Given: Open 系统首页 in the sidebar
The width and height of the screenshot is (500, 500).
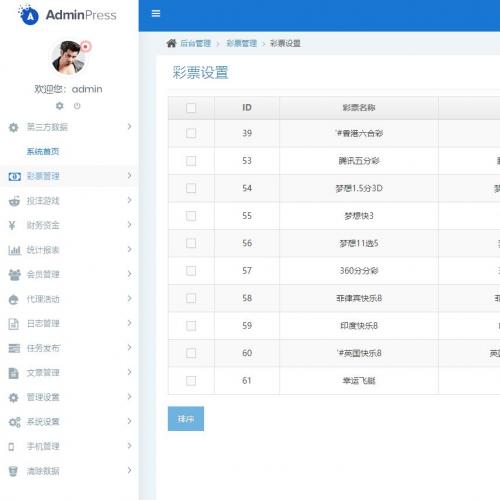Looking at the screenshot, I should pyautogui.click(x=43, y=152).
